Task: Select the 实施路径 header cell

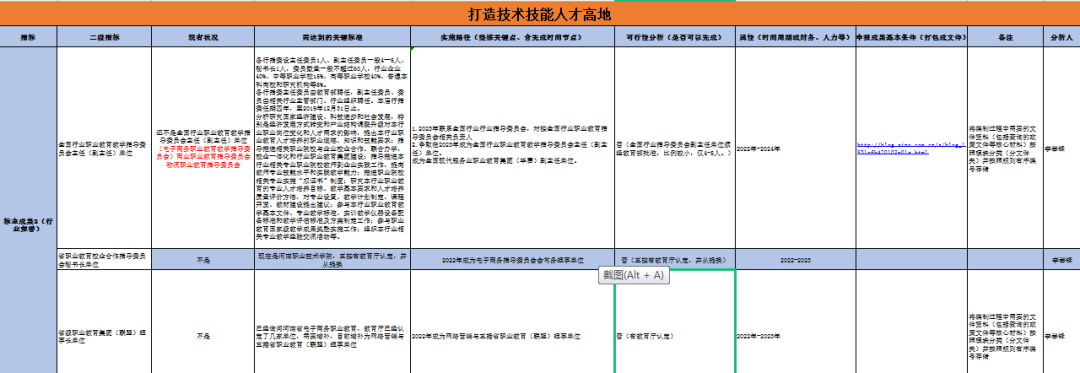Action: 512,36
